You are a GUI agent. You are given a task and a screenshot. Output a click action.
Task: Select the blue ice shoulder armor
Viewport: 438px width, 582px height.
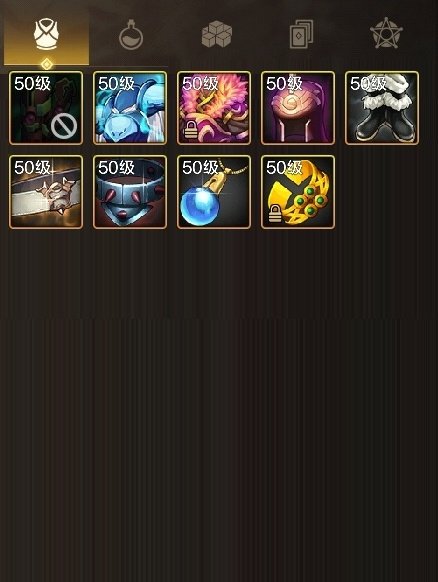(130, 108)
